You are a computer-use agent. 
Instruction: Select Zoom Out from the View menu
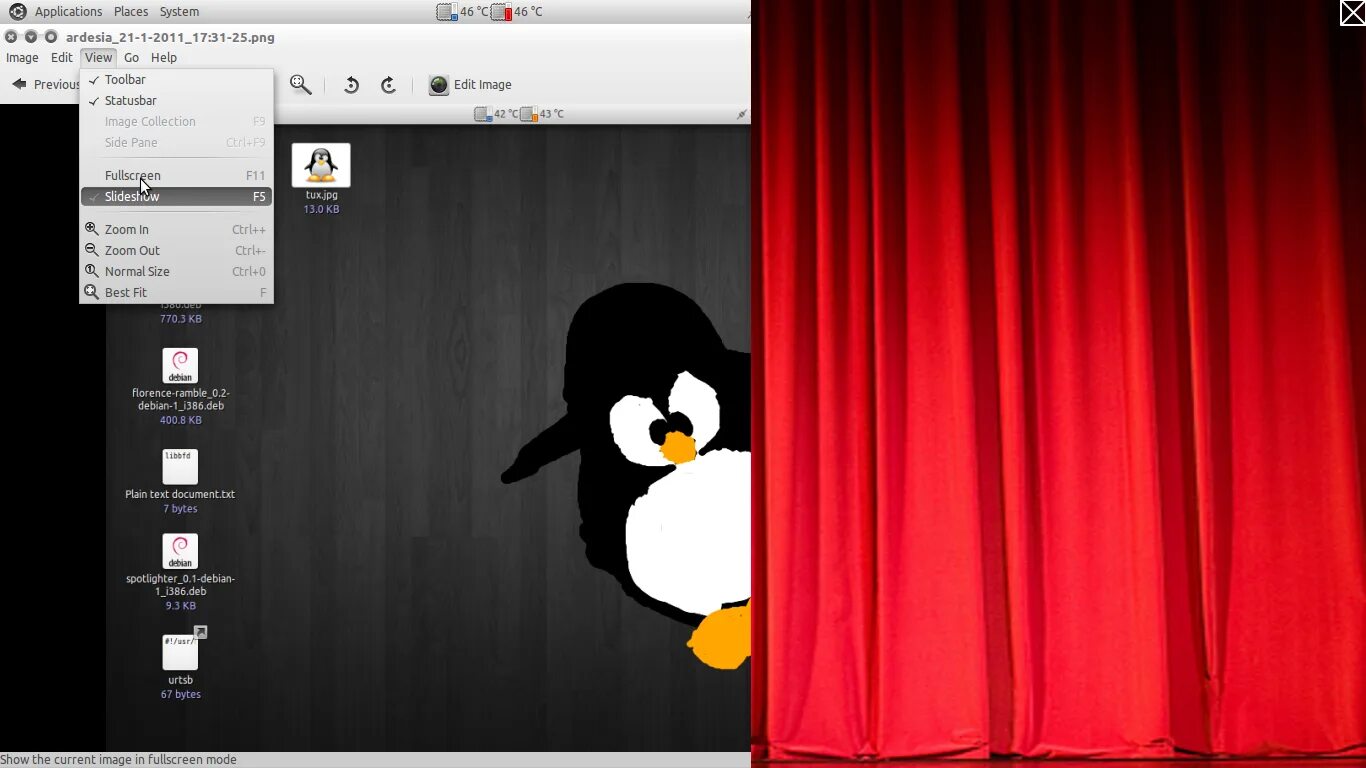tap(176, 251)
